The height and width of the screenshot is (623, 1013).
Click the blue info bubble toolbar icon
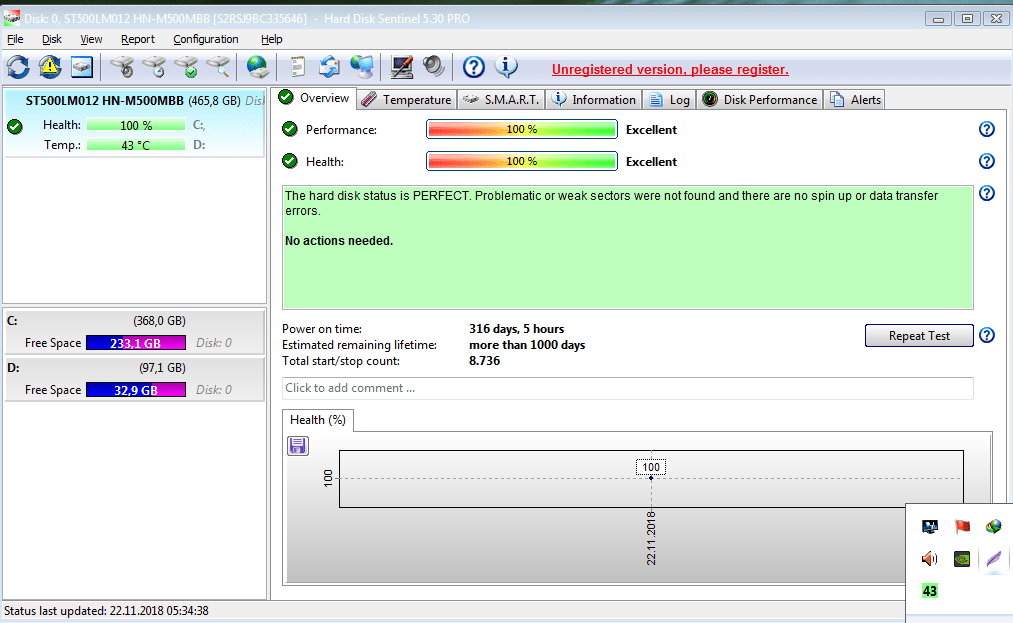pyautogui.click(x=506, y=67)
